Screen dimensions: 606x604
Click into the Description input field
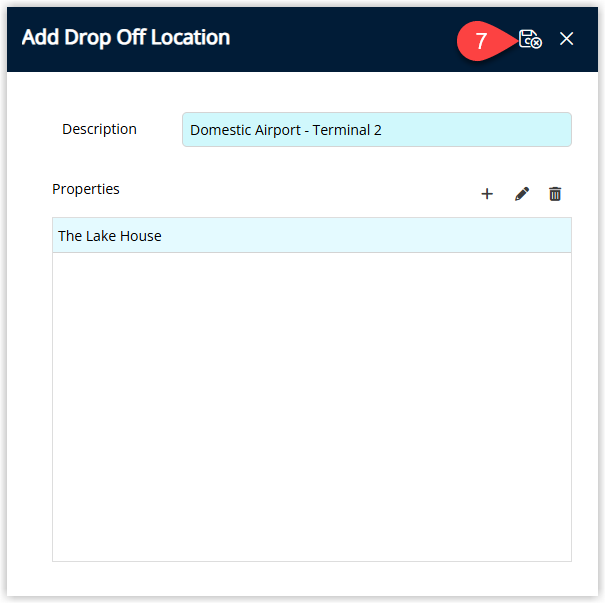pyautogui.click(x=376, y=129)
